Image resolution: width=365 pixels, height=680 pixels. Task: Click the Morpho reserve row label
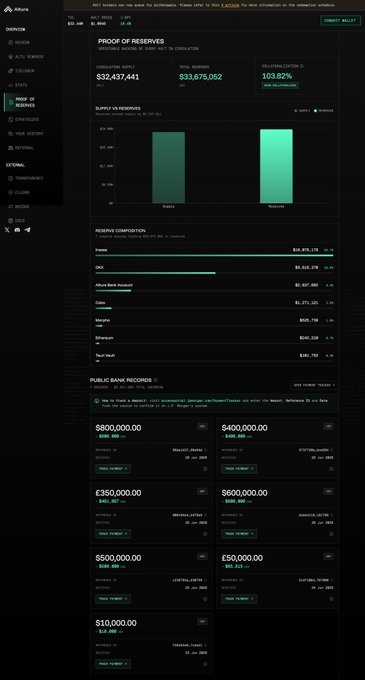(x=103, y=320)
